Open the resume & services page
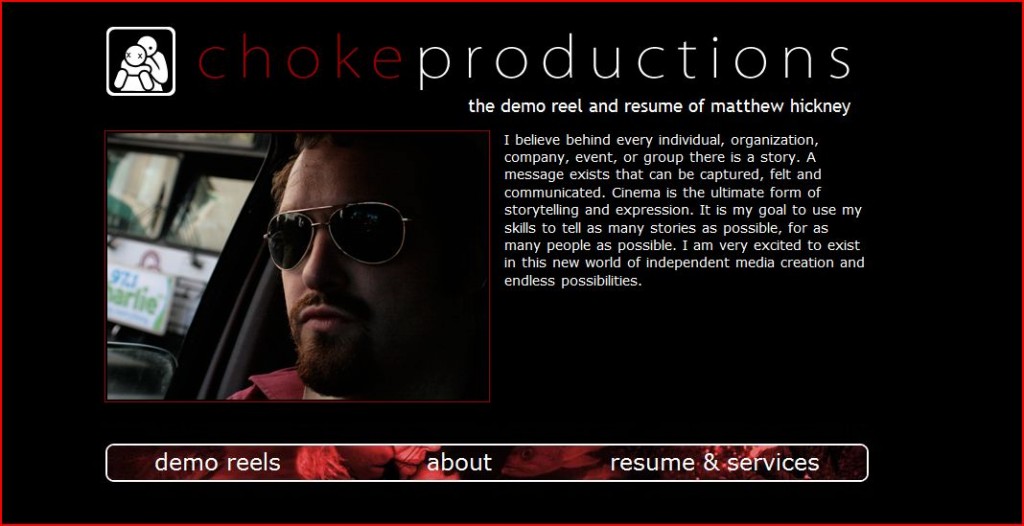1024x526 pixels. click(x=714, y=463)
